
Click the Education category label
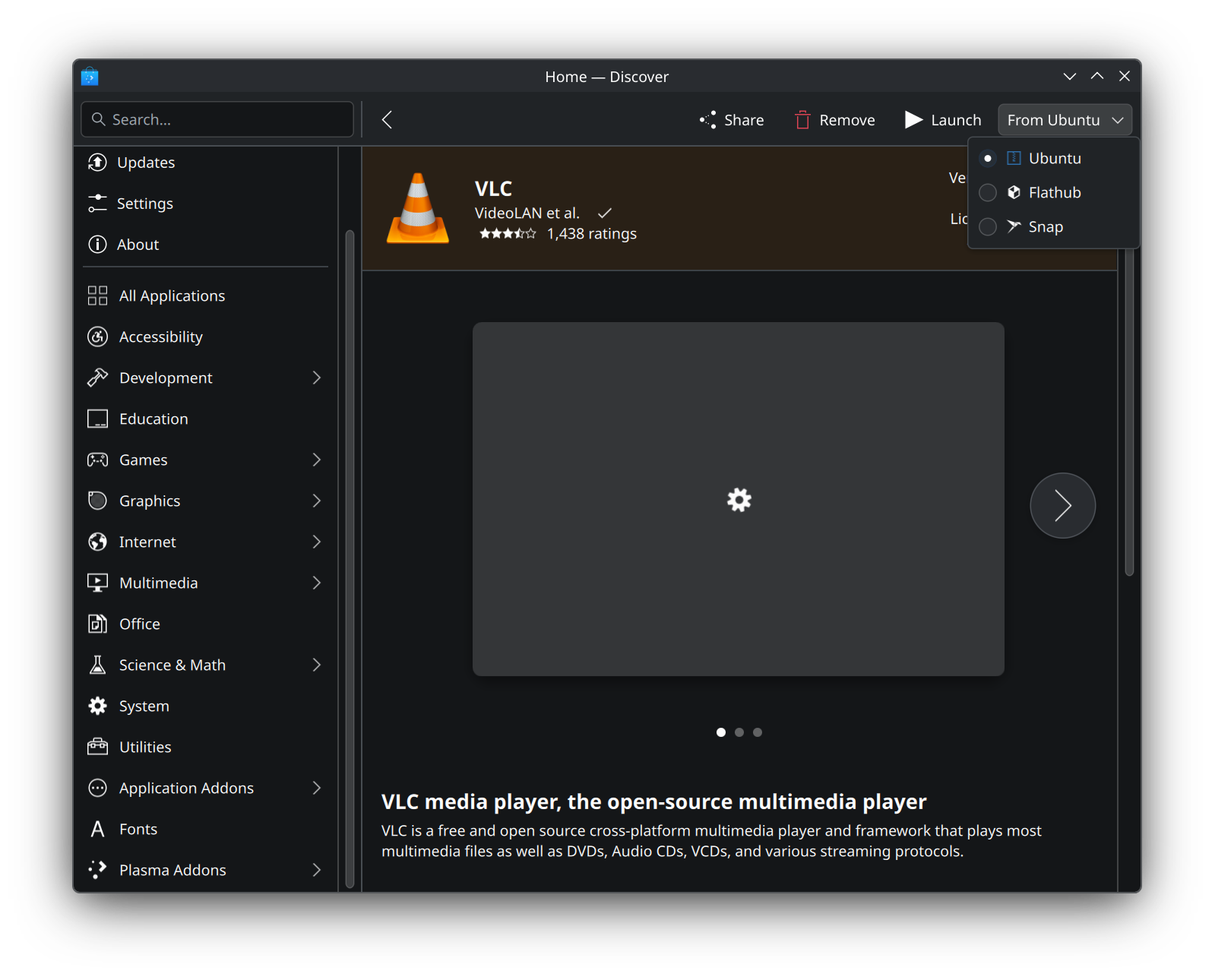pos(153,419)
